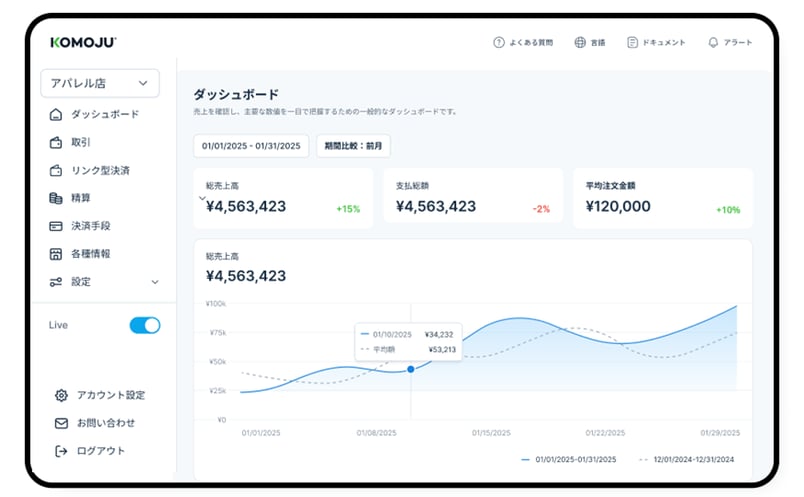Click the question mark help icon
804x497 pixels.
[498, 43]
